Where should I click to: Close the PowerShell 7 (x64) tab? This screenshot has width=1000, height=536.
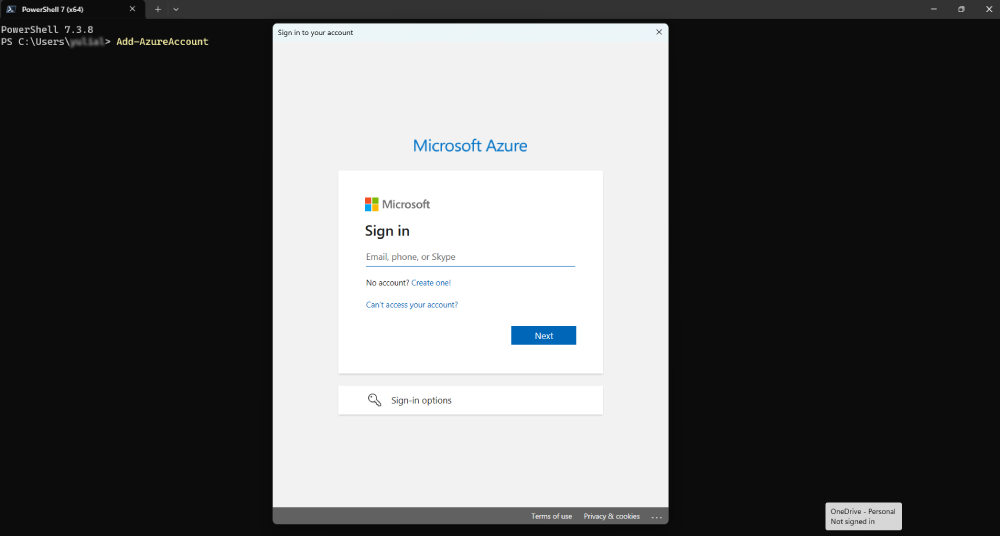133,10
